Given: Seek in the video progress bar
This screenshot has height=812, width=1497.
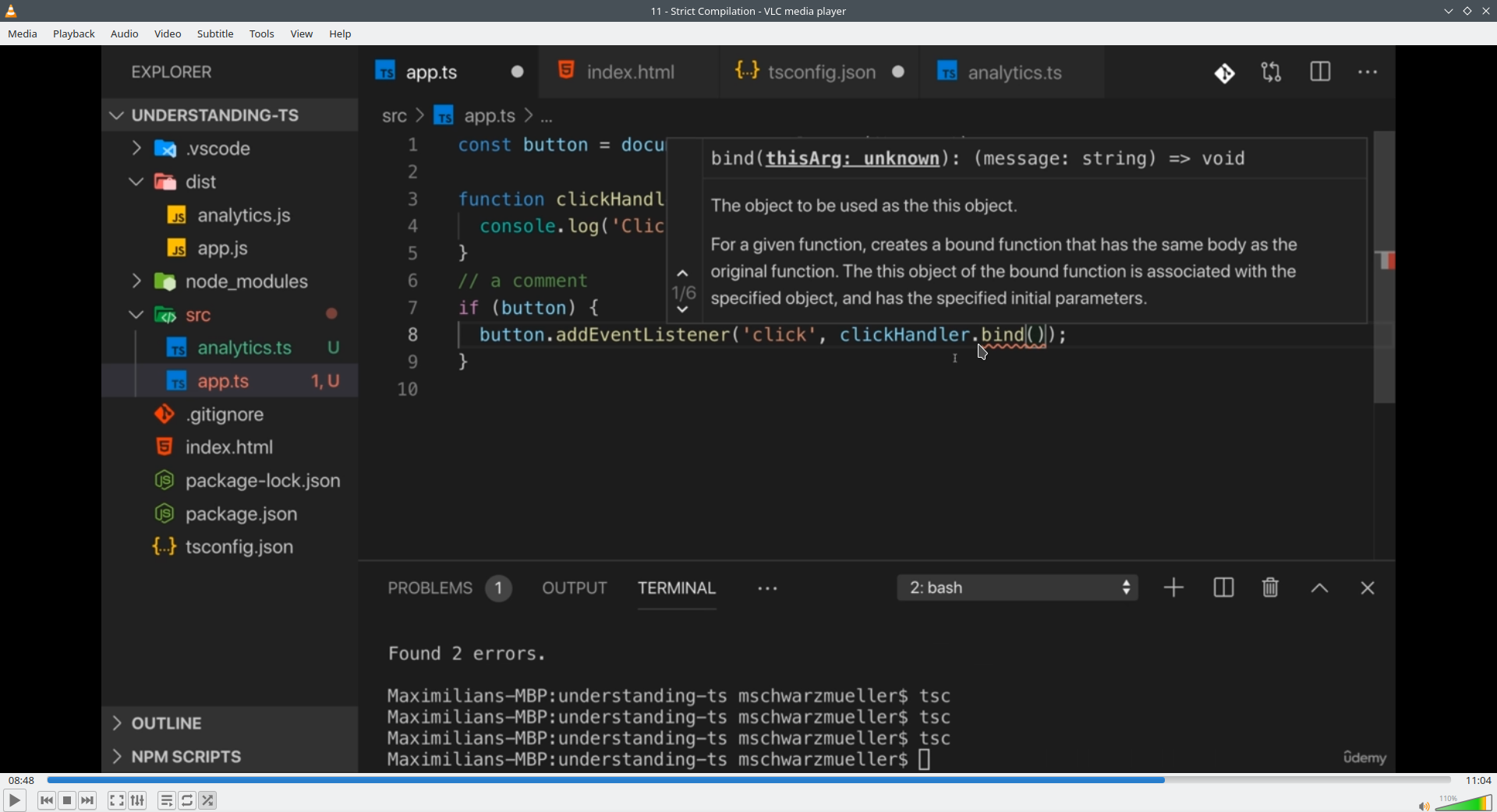Looking at the screenshot, I should [748, 780].
